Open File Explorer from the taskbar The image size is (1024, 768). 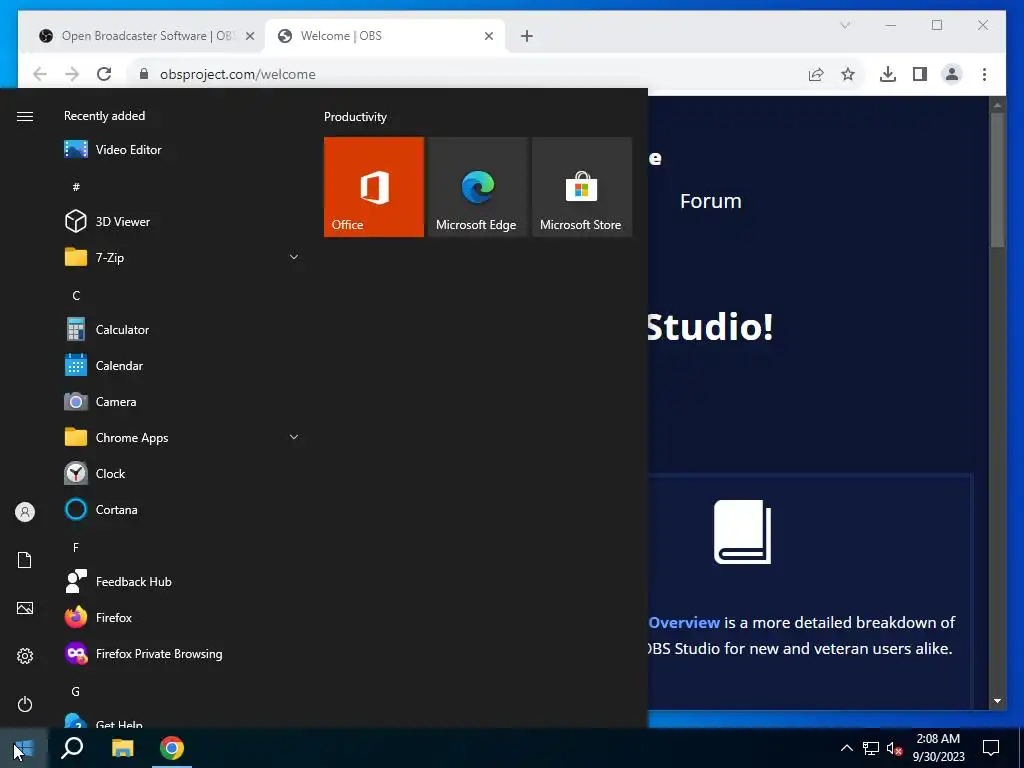pos(122,748)
